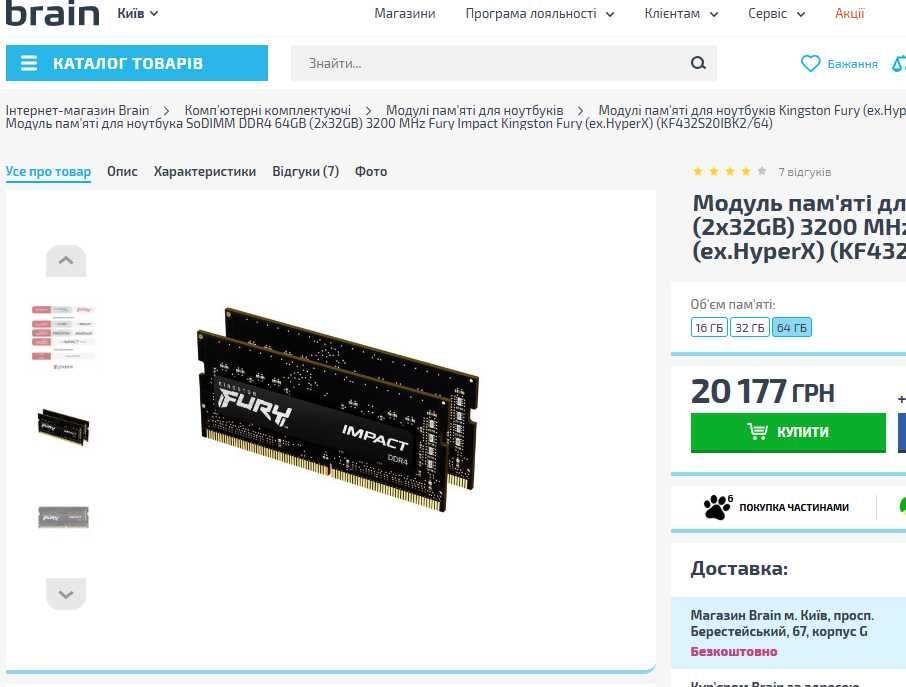Open catalog via hamburger menu icon
This screenshot has width=906, height=687.
tap(29, 63)
